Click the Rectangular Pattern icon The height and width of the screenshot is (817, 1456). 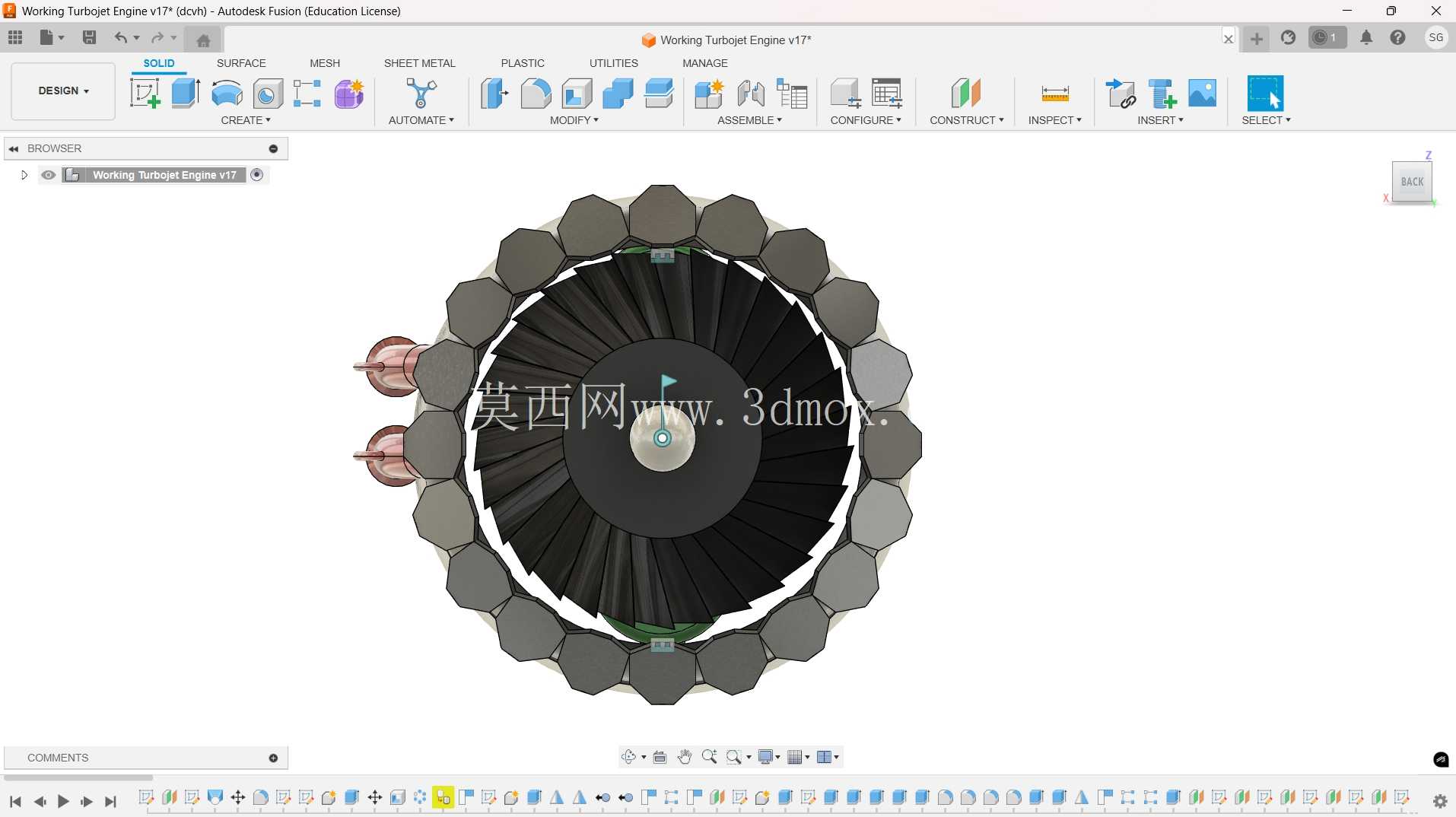(x=307, y=94)
